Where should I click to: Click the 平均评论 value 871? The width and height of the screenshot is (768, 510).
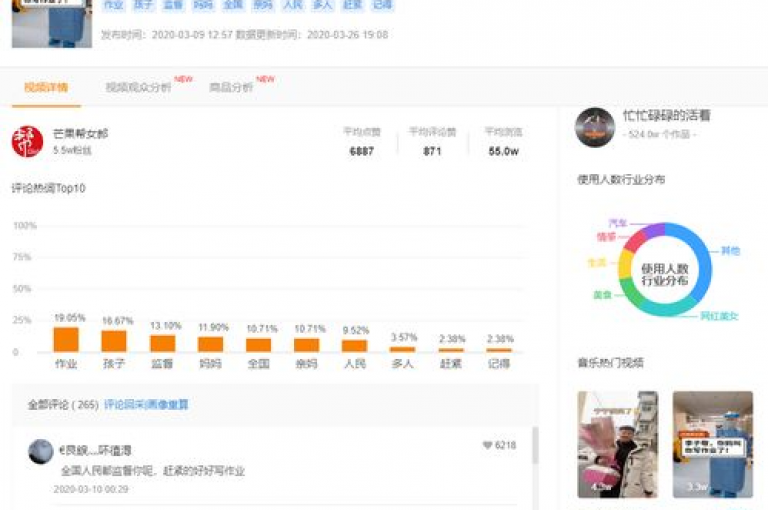tap(432, 151)
